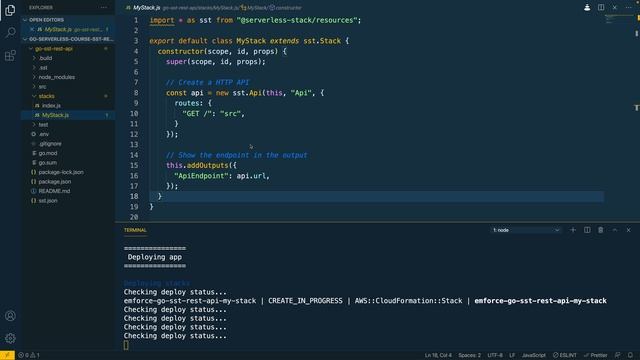Open Problems via errors and warnings status
This screenshot has height=360, width=640.
29,355
